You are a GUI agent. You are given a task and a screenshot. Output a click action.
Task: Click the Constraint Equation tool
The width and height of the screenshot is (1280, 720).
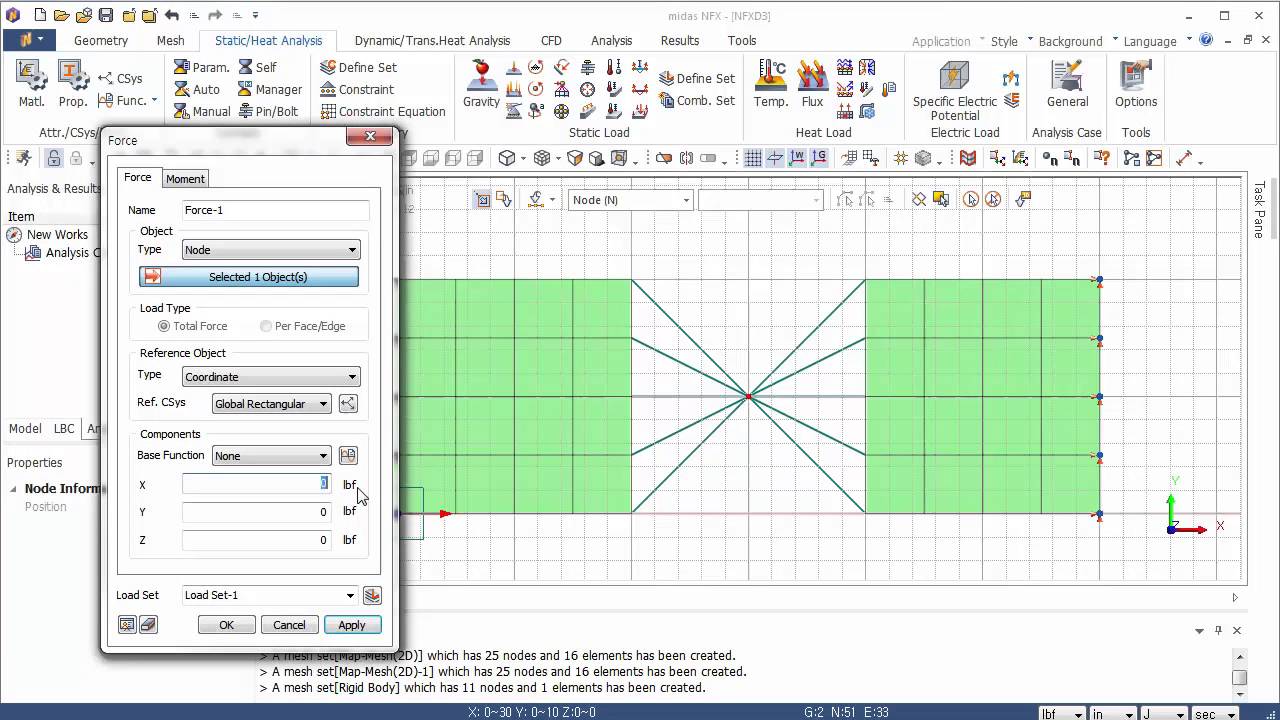tap(383, 111)
